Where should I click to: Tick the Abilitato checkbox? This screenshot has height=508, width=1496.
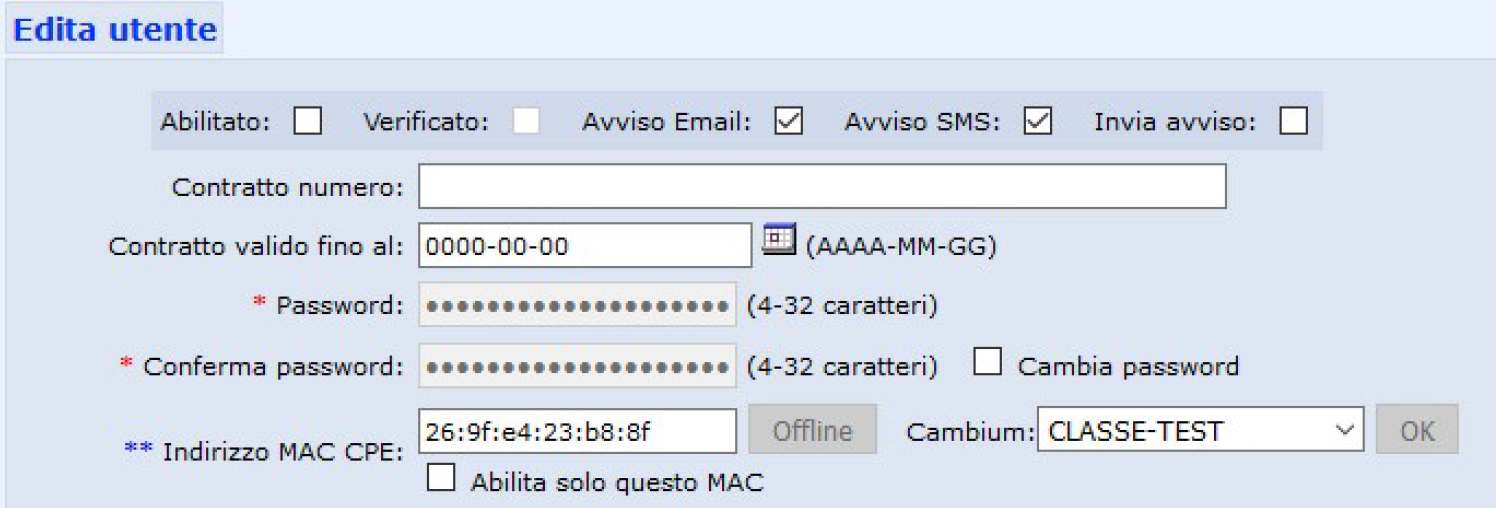tap(307, 121)
